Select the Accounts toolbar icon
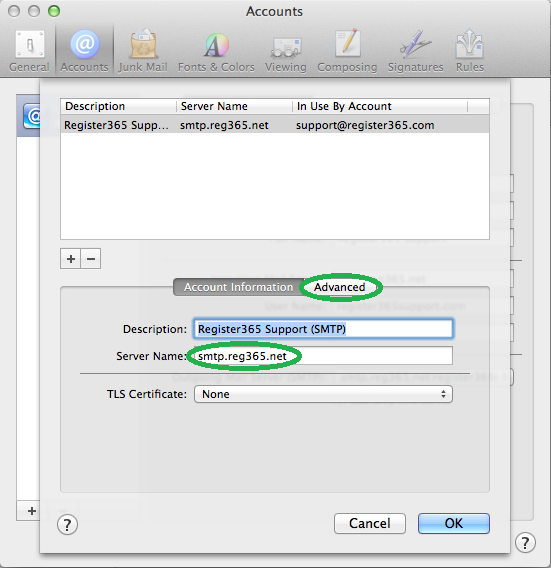Image resolution: width=551 pixels, height=568 pixels. pyautogui.click(x=84, y=51)
